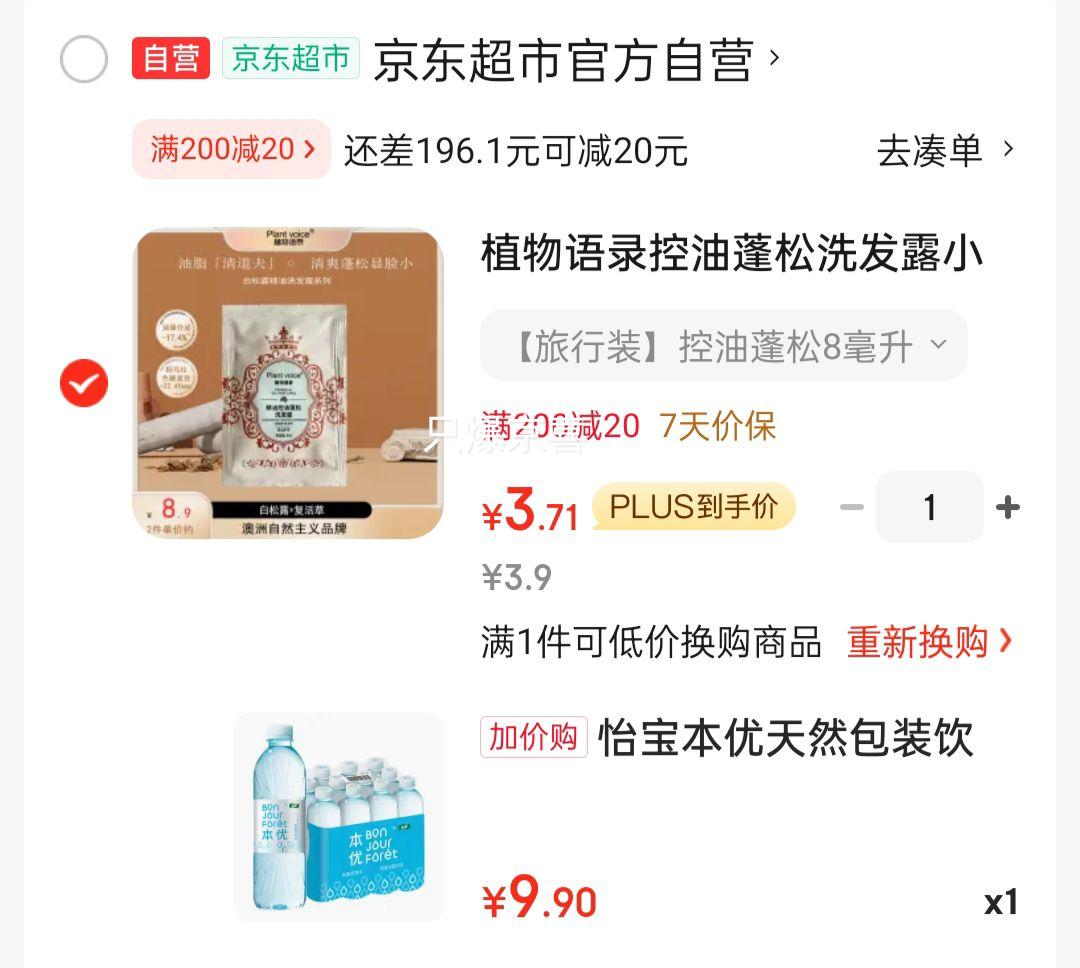Tap the green 京东超市 tag
Viewport: 1080px width, 968px height.
coord(291,58)
